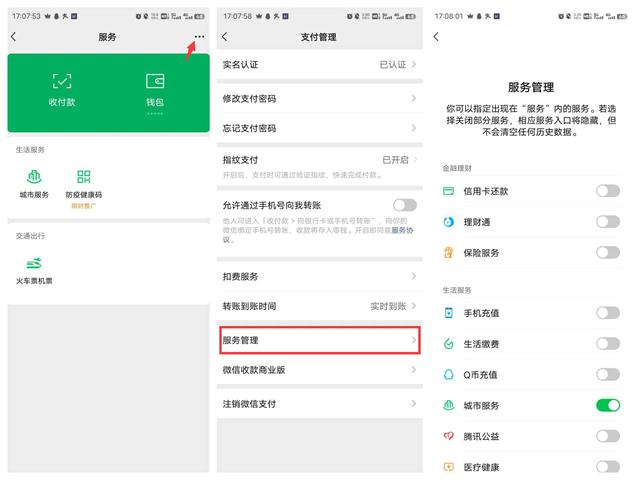Open the 忘记支付密码 row chevron
Viewport: 640px width, 480px height.
pos(414,128)
